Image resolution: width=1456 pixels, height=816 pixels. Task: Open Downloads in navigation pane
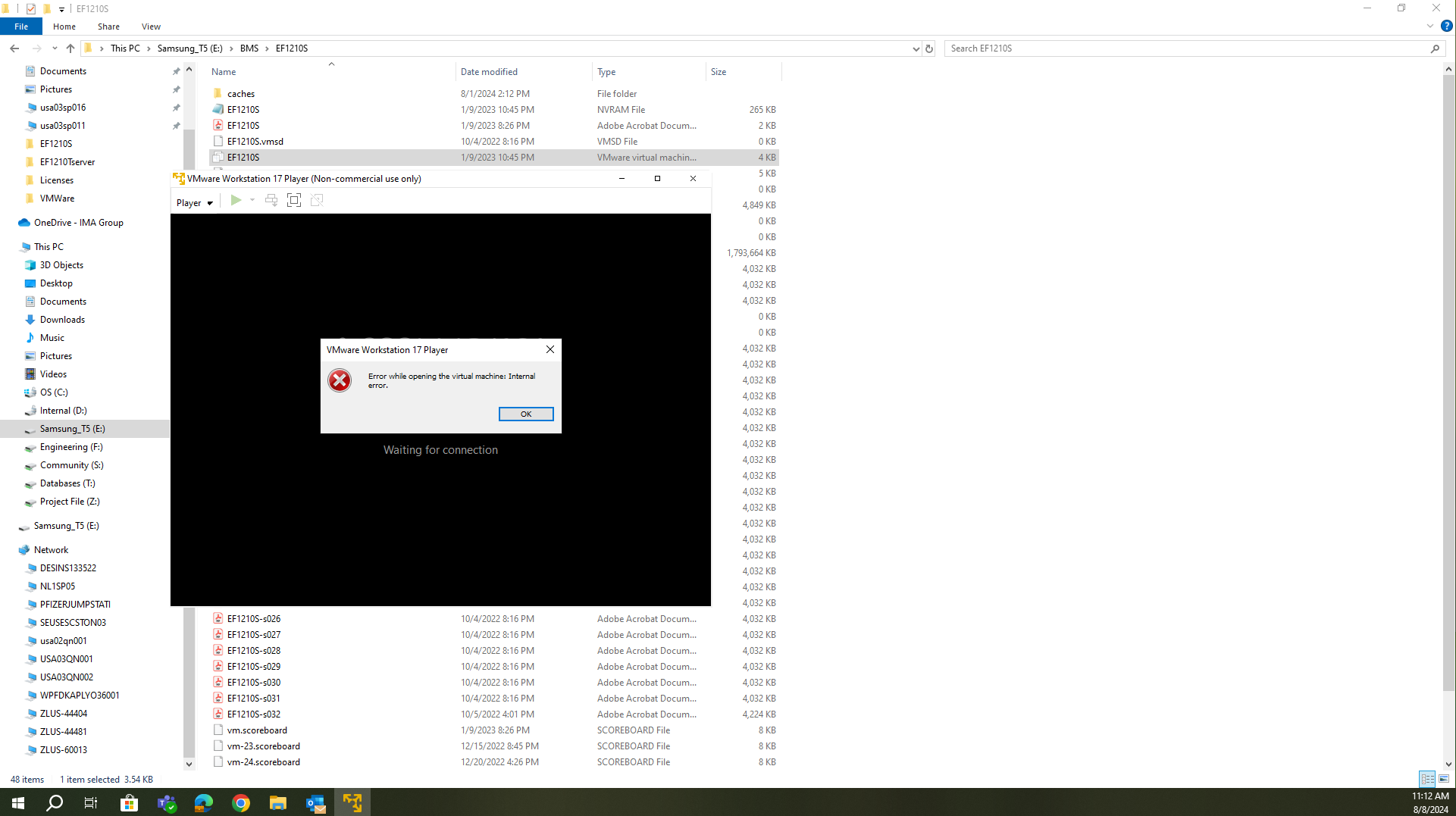point(62,320)
